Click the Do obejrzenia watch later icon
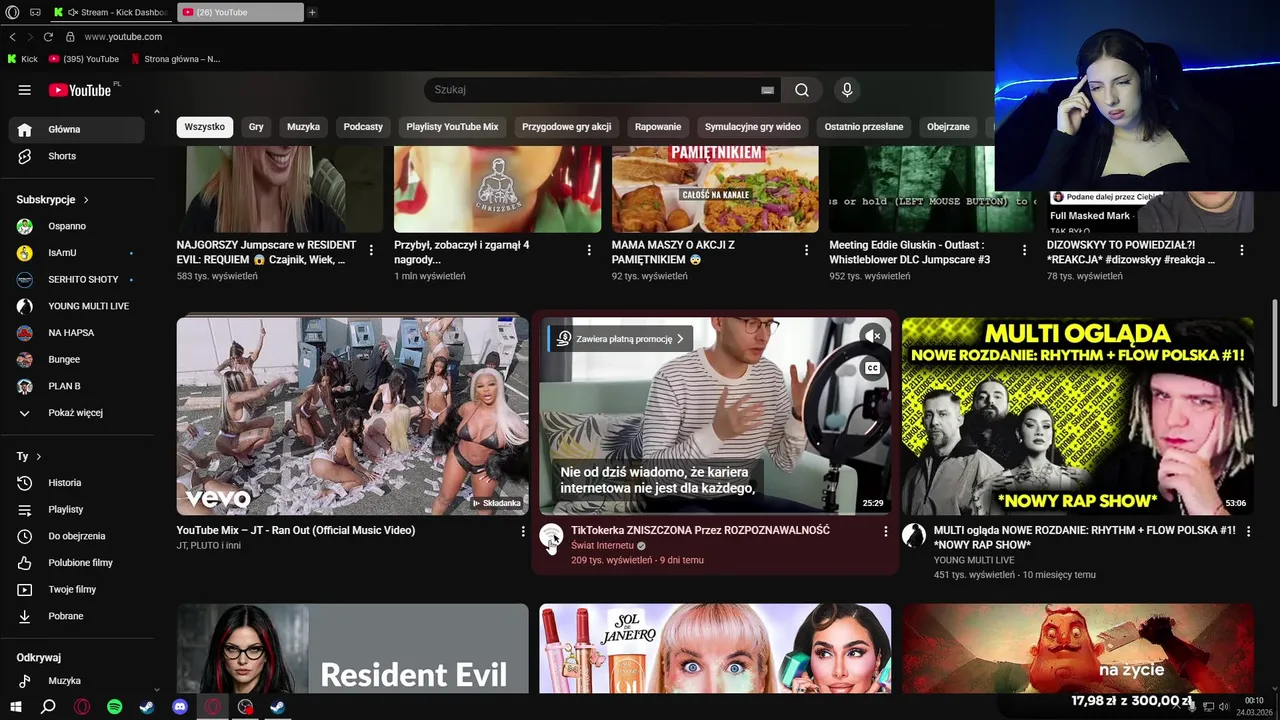Screen dimensions: 1280x720 point(25,536)
